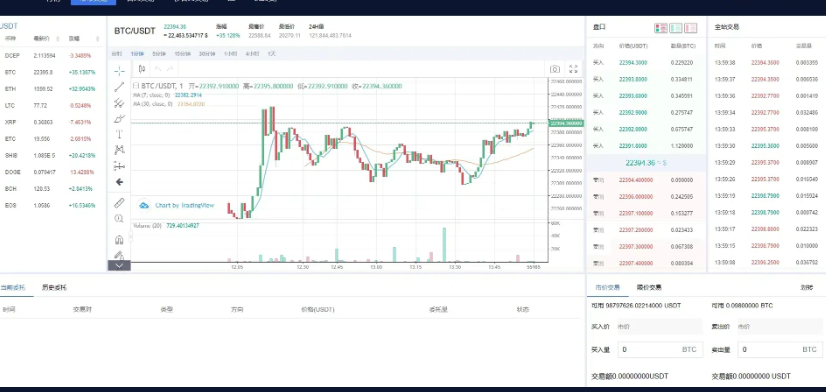Select the trend line drawing tool

(120, 87)
